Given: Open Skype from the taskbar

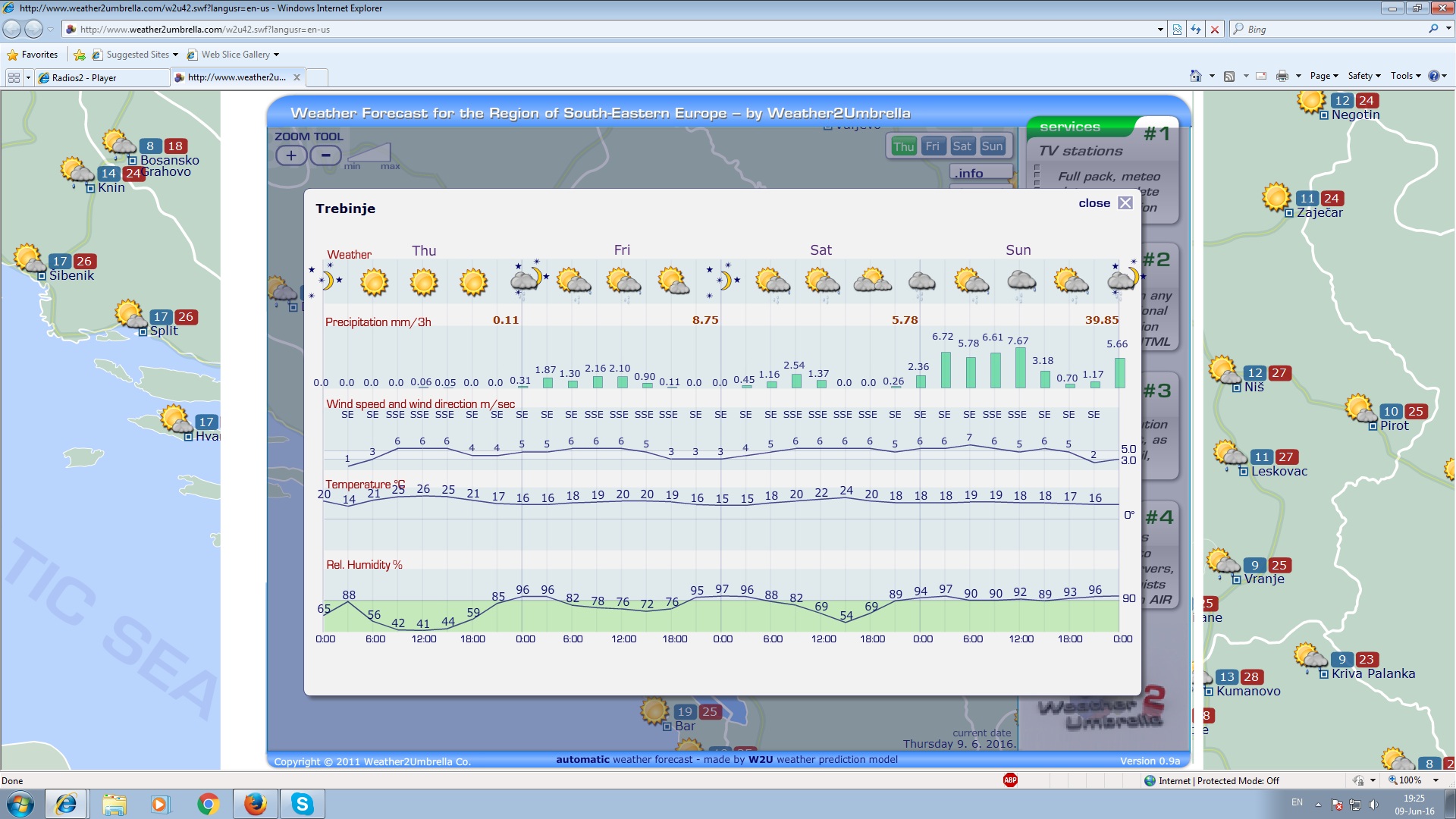Looking at the screenshot, I should tap(302, 804).
